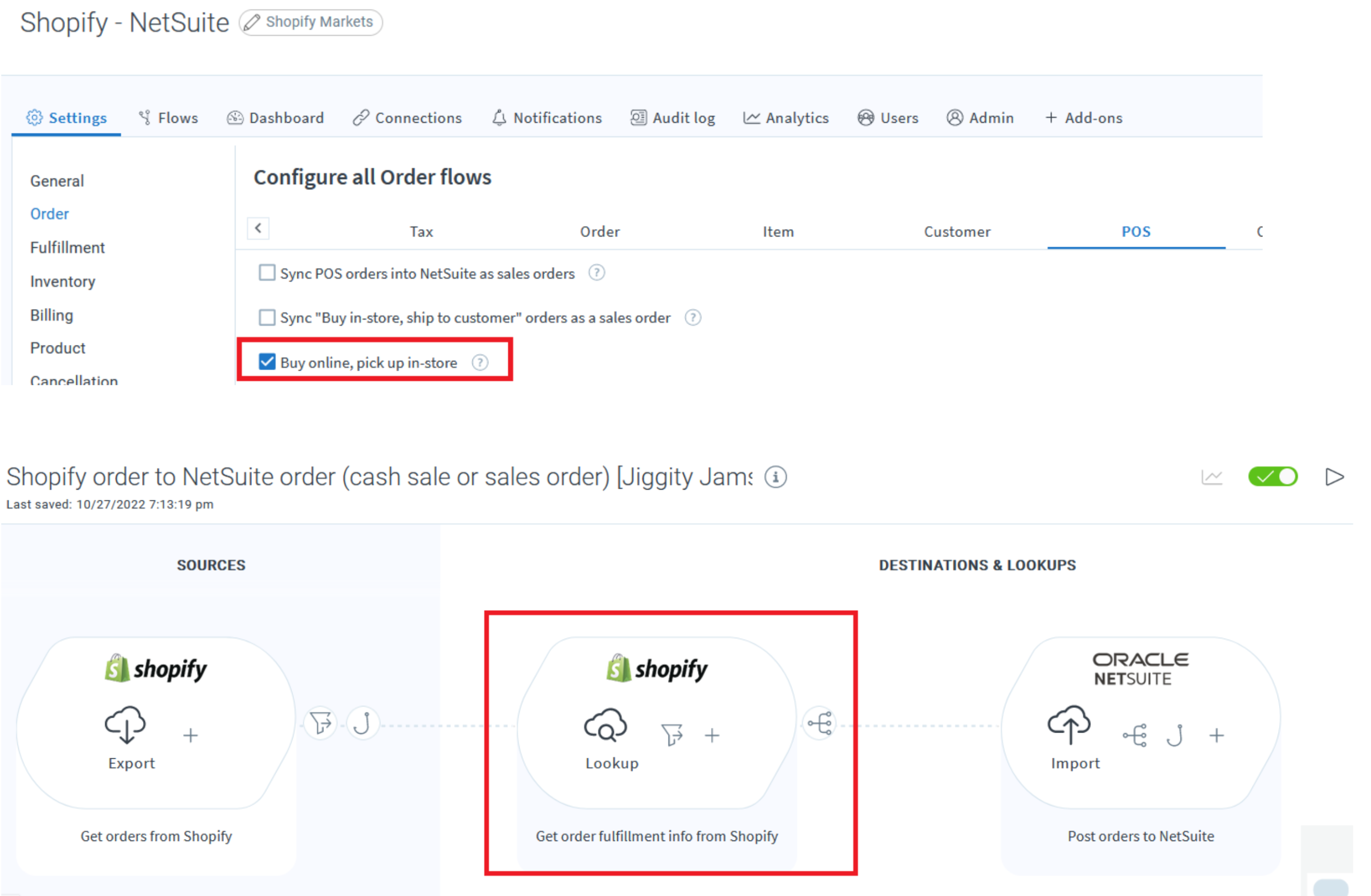Click the pencil icon beside Shopify Markets
This screenshot has height=896, width=1371.
(252, 22)
